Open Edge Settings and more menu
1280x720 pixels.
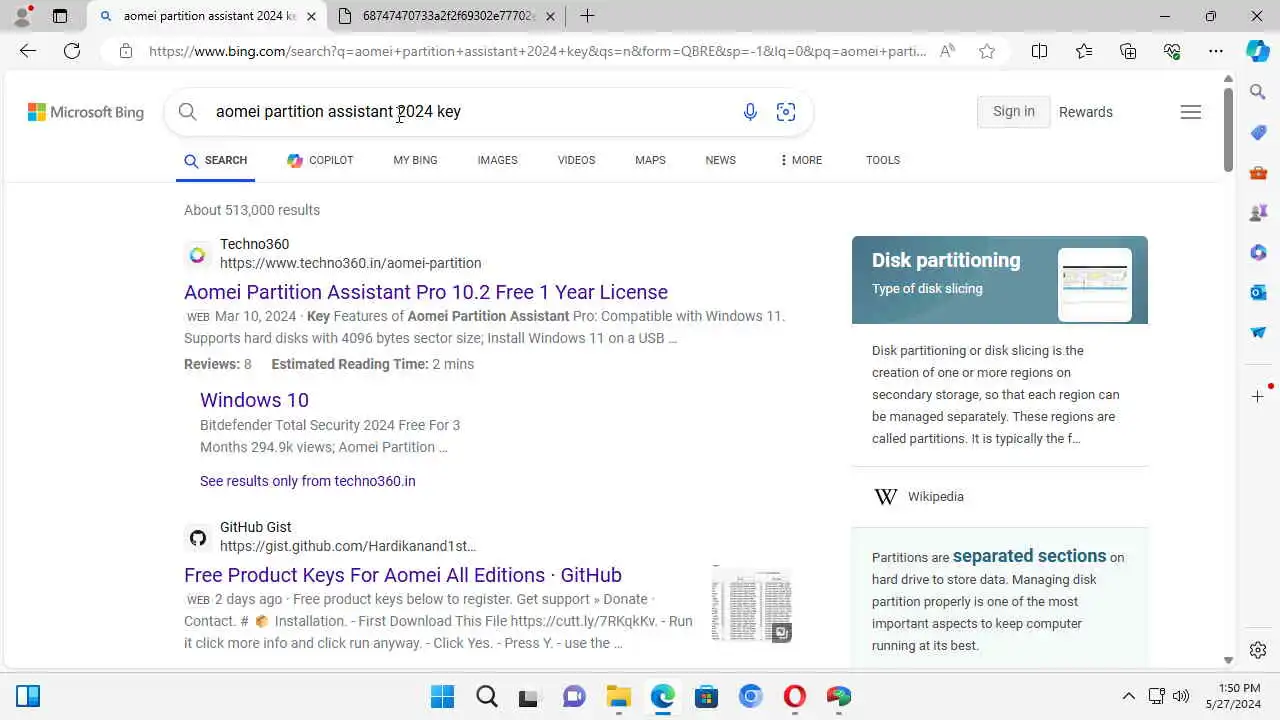(x=1216, y=51)
